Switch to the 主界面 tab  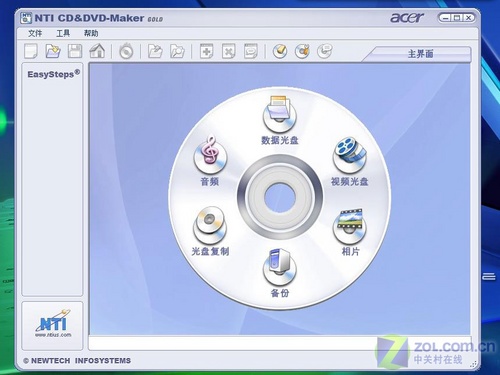click(x=420, y=54)
